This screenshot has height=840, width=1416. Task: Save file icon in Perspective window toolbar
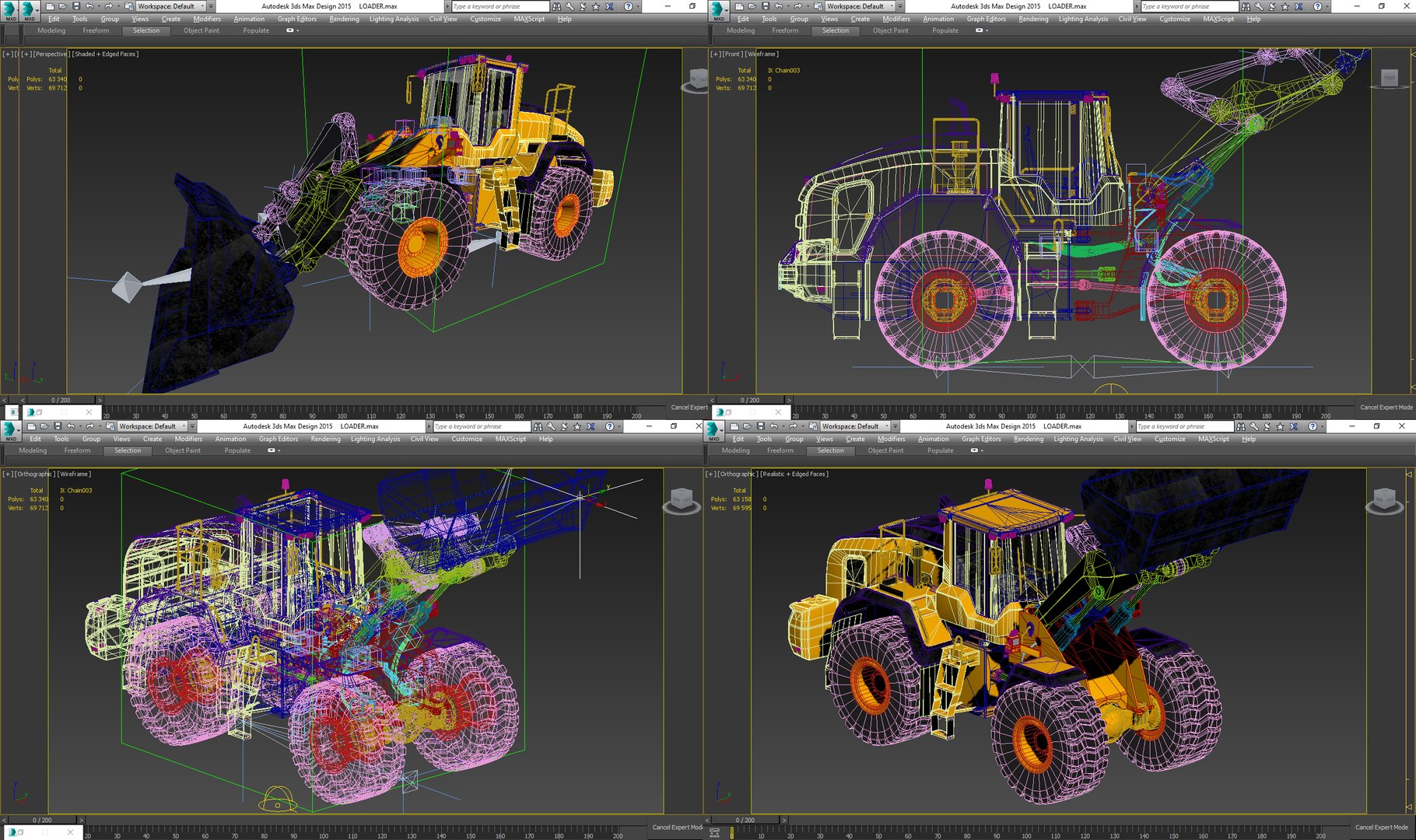click(76, 6)
